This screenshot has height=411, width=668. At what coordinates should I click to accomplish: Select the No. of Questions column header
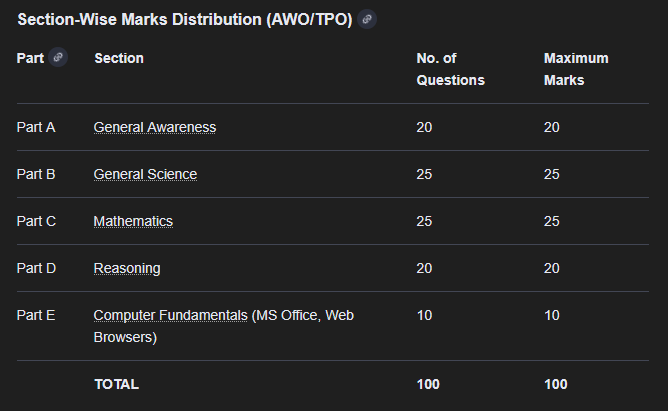tap(450, 69)
